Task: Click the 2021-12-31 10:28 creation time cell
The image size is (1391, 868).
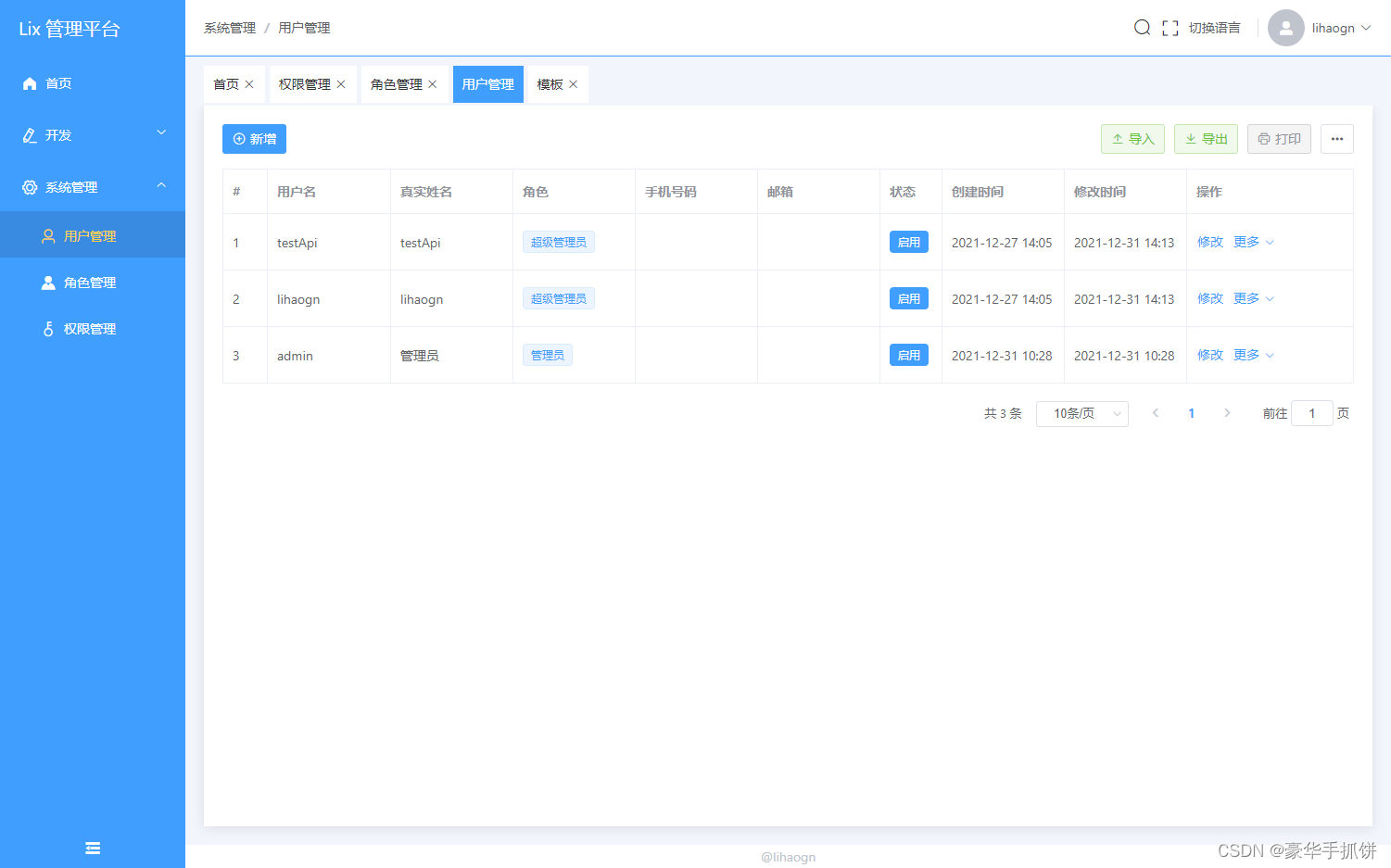Action: 1002,356
